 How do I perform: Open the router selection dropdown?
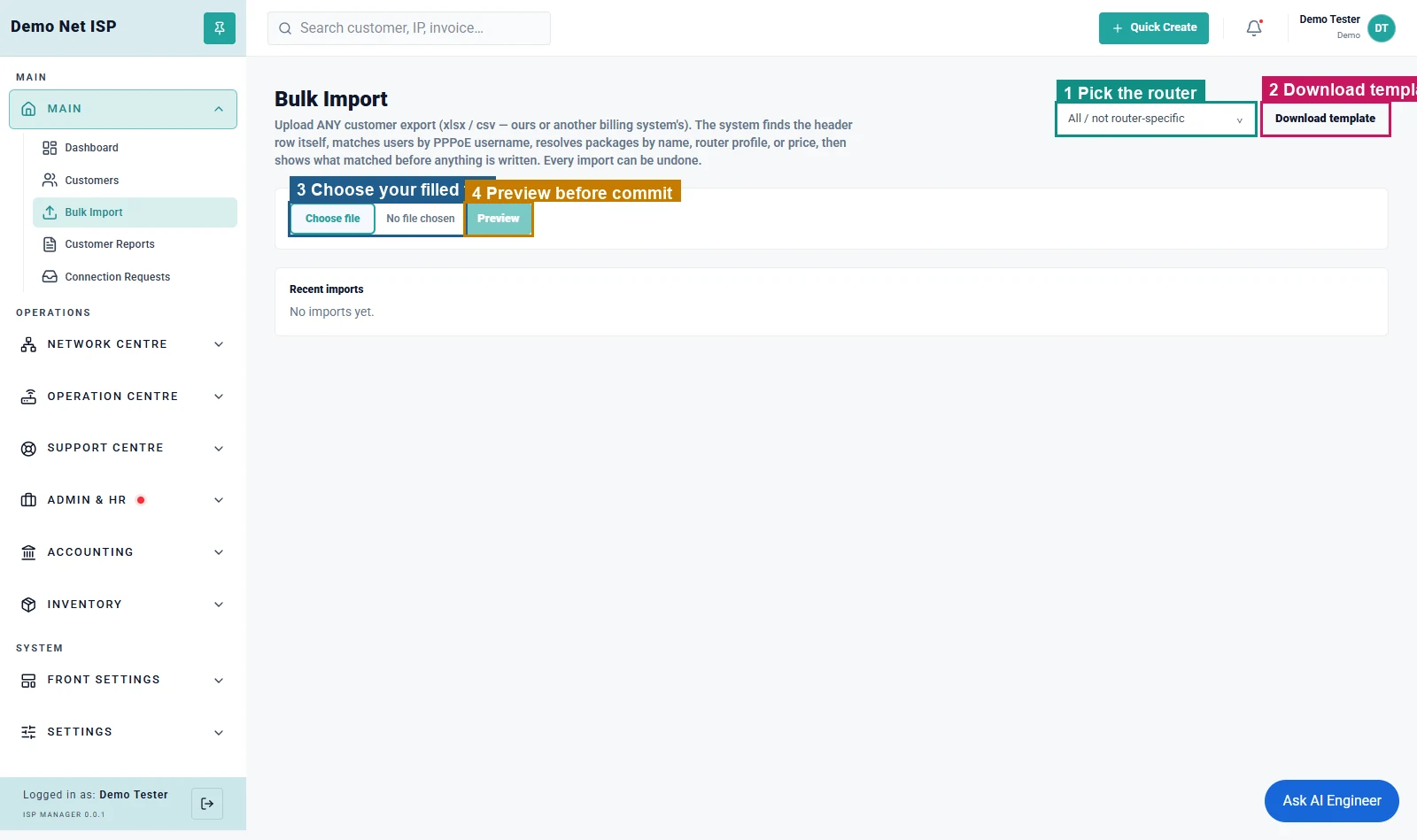[1156, 119]
